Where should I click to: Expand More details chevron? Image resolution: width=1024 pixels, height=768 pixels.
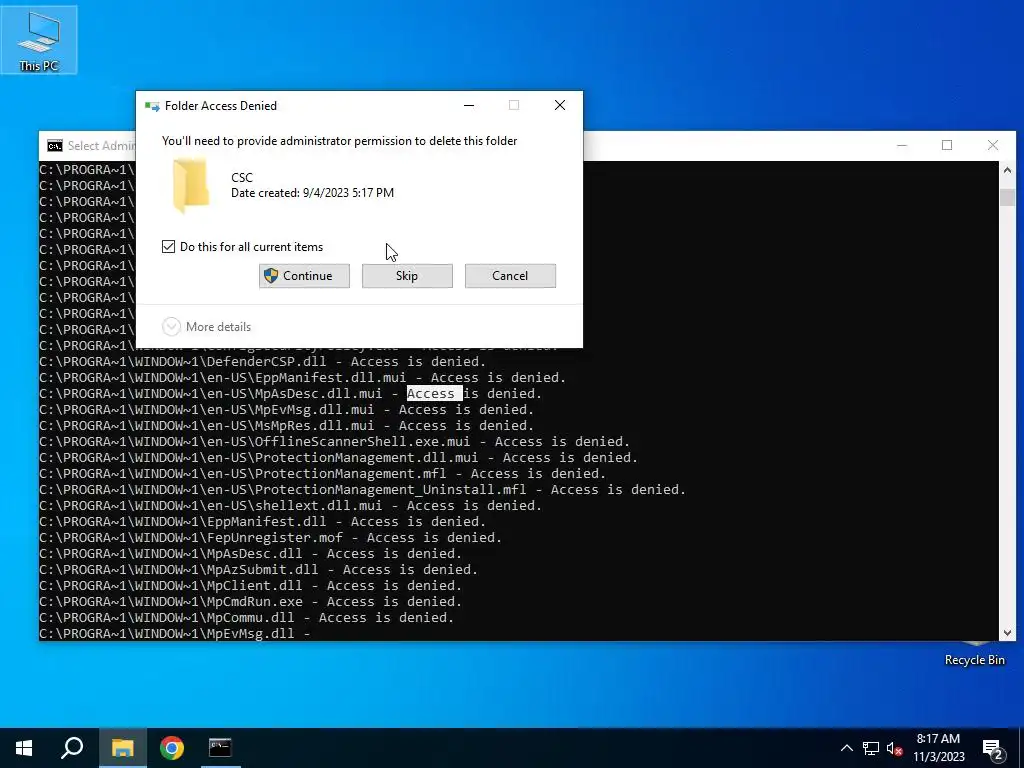[x=171, y=327]
